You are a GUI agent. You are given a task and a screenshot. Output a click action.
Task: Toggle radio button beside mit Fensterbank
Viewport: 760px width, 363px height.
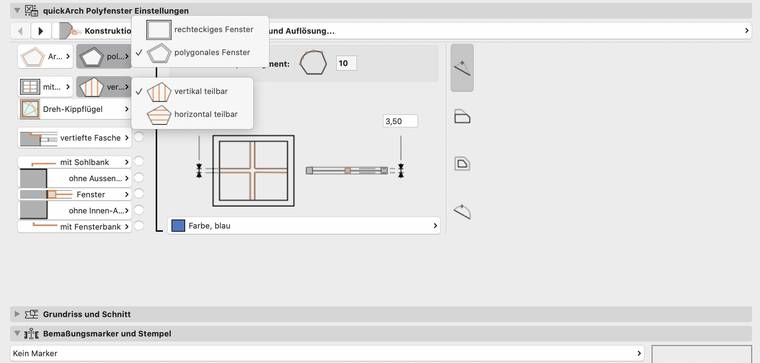tap(139, 226)
